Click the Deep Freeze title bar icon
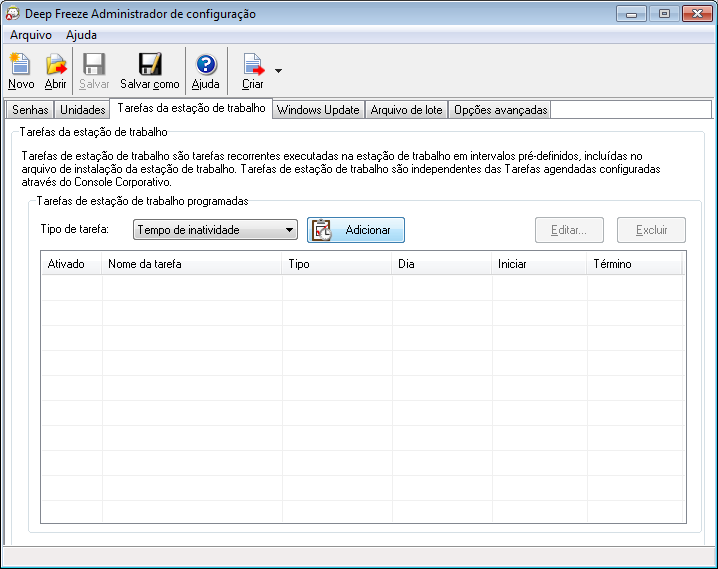The image size is (718, 569). (12, 13)
